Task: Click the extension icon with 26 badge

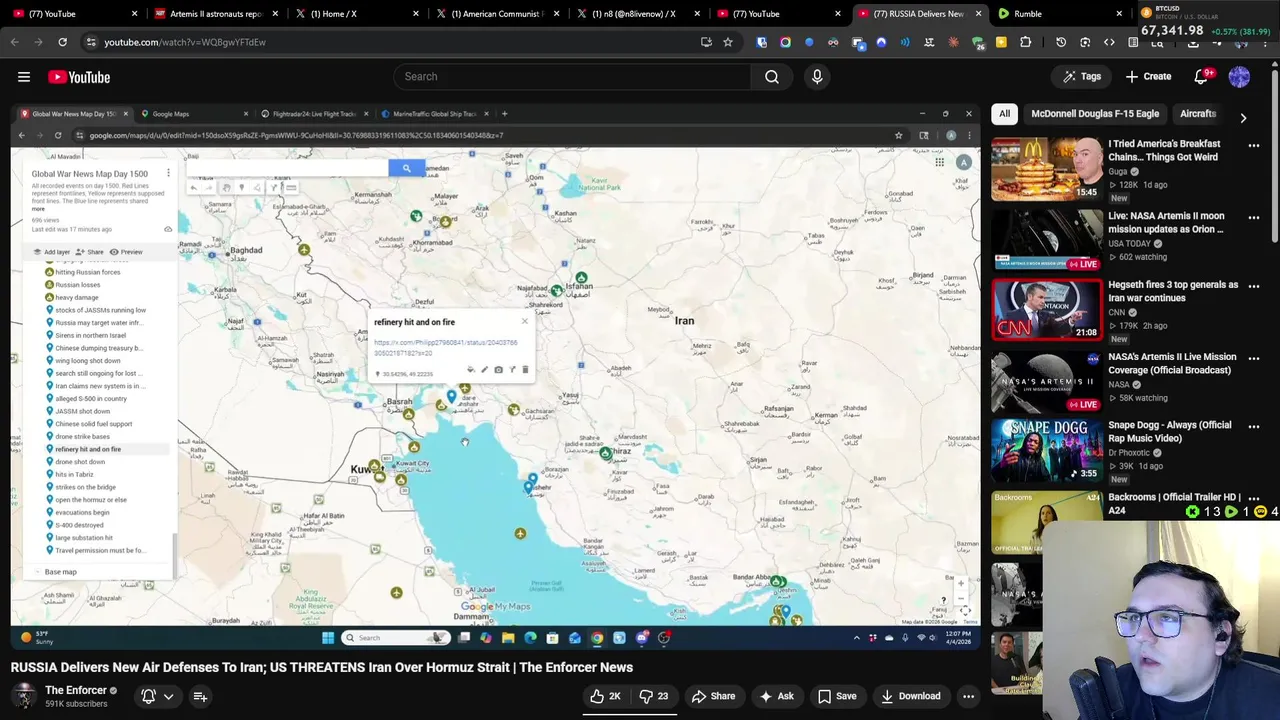Action: [978, 42]
